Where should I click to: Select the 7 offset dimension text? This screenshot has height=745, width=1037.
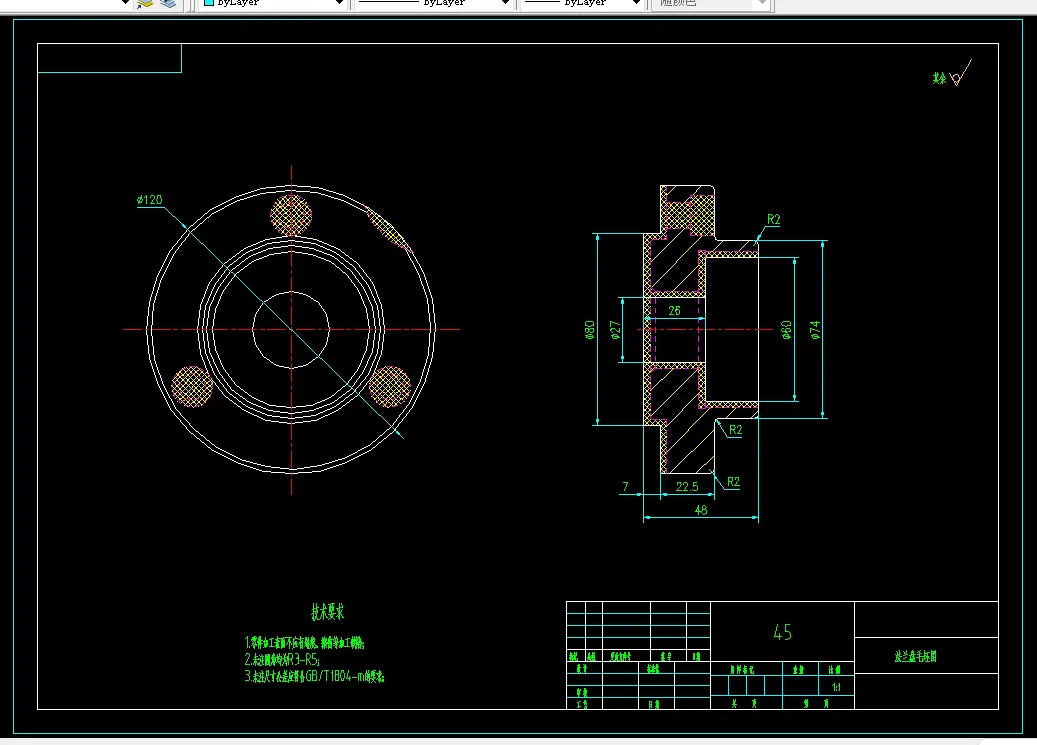pyautogui.click(x=625, y=486)
